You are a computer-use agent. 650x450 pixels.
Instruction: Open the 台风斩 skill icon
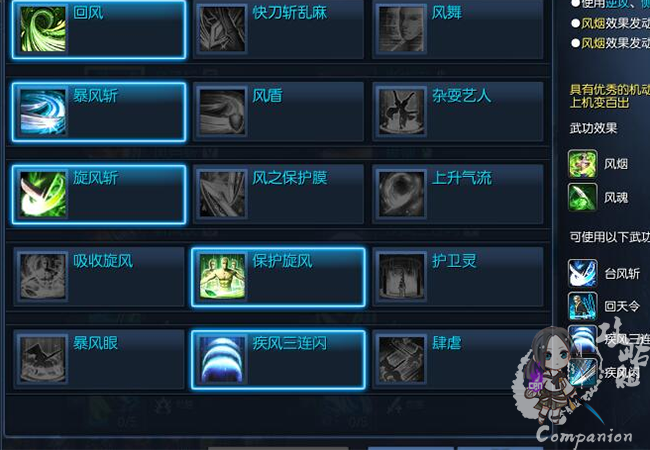tap(582, 273)
